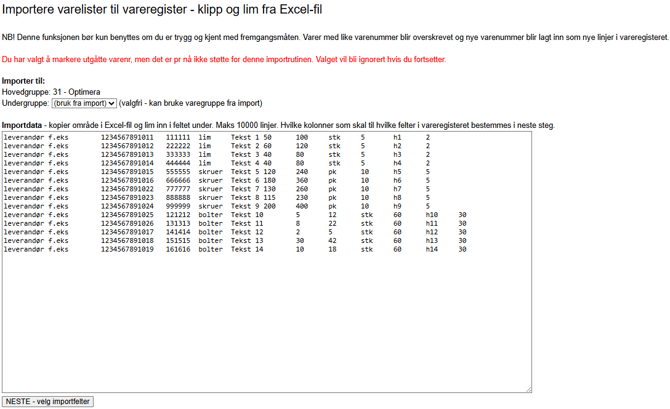Click on the line with 'Tekst 8 115'
Screen dimensions: 670x409
coord(253,197)
